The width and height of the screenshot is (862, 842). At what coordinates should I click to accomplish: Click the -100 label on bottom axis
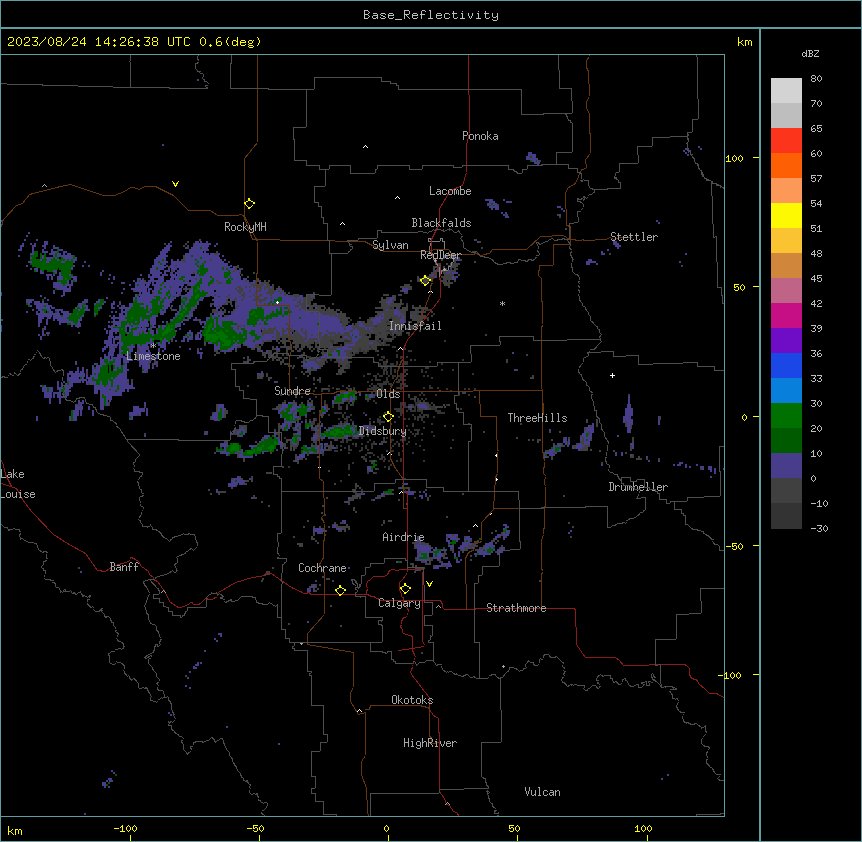pos(125,828)
